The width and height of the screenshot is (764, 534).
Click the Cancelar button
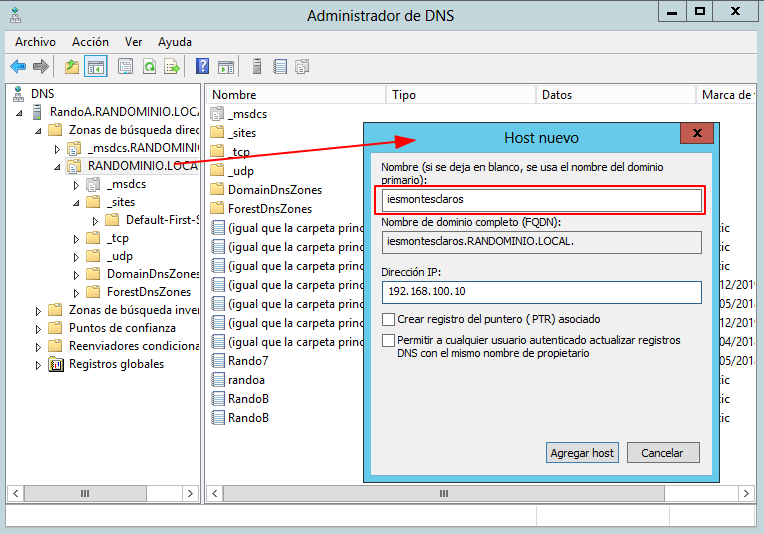pyautogui.click(x=663, y=453)
